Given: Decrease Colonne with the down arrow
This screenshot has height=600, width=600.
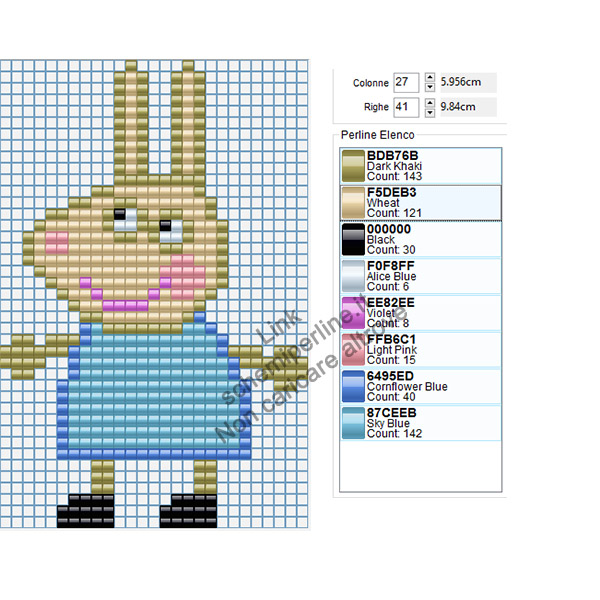Looking at the screenshot, I should [430, 87].
